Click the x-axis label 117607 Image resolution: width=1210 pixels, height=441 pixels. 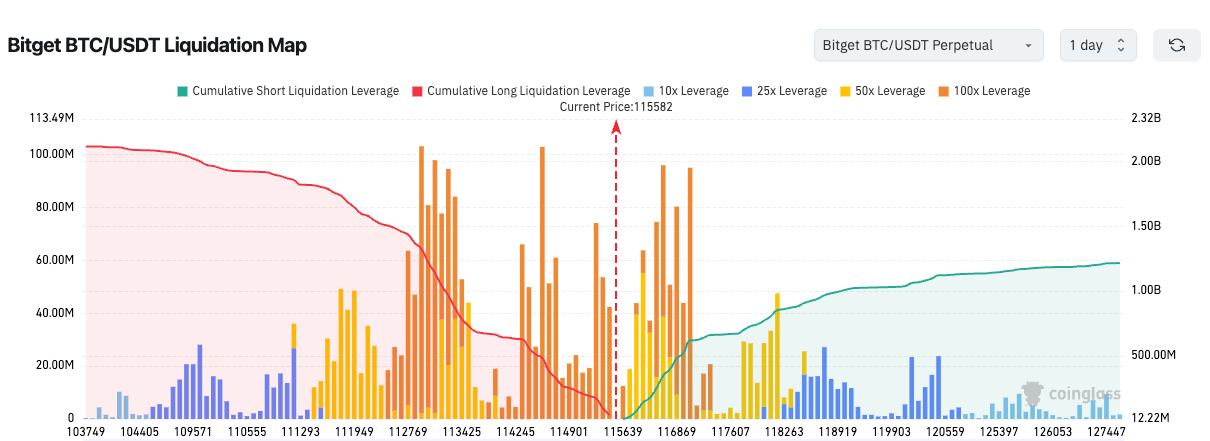tap(730, 431)
